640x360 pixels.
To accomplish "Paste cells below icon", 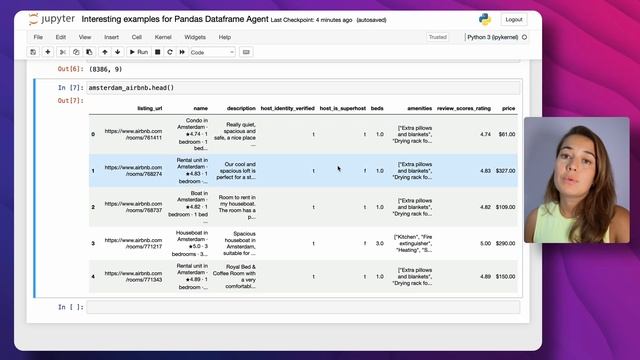I will pos(89,52).
